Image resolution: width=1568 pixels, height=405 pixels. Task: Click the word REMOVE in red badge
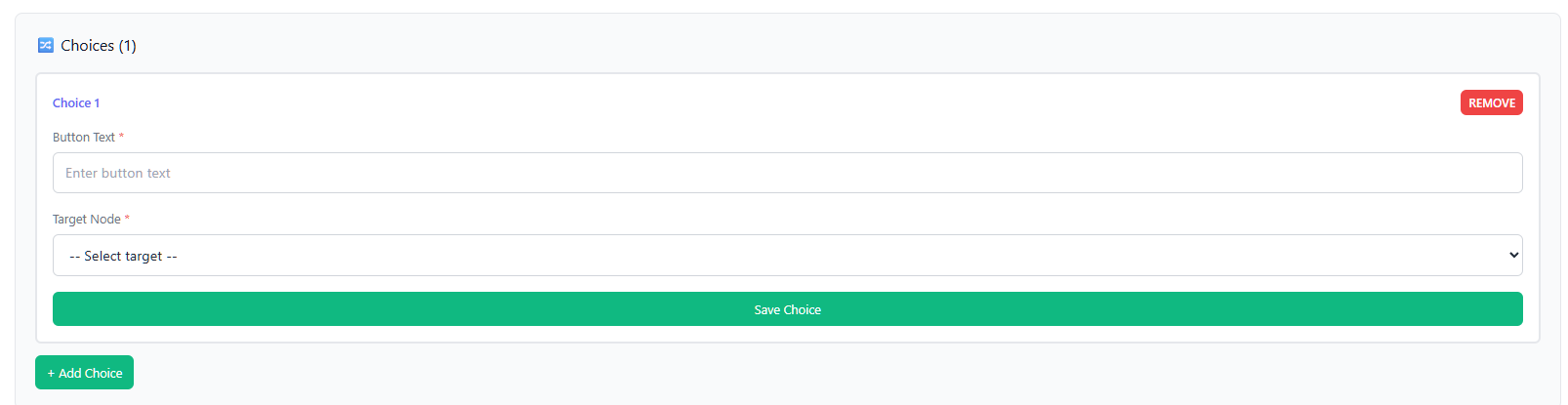[1491, 102]
